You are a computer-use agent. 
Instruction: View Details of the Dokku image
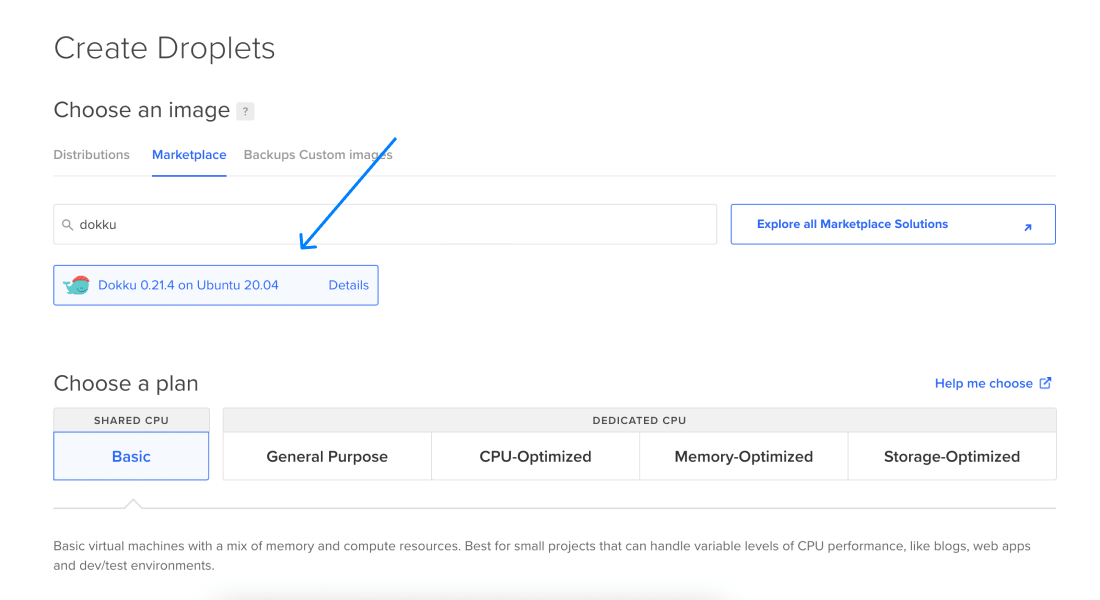(348, 284)
